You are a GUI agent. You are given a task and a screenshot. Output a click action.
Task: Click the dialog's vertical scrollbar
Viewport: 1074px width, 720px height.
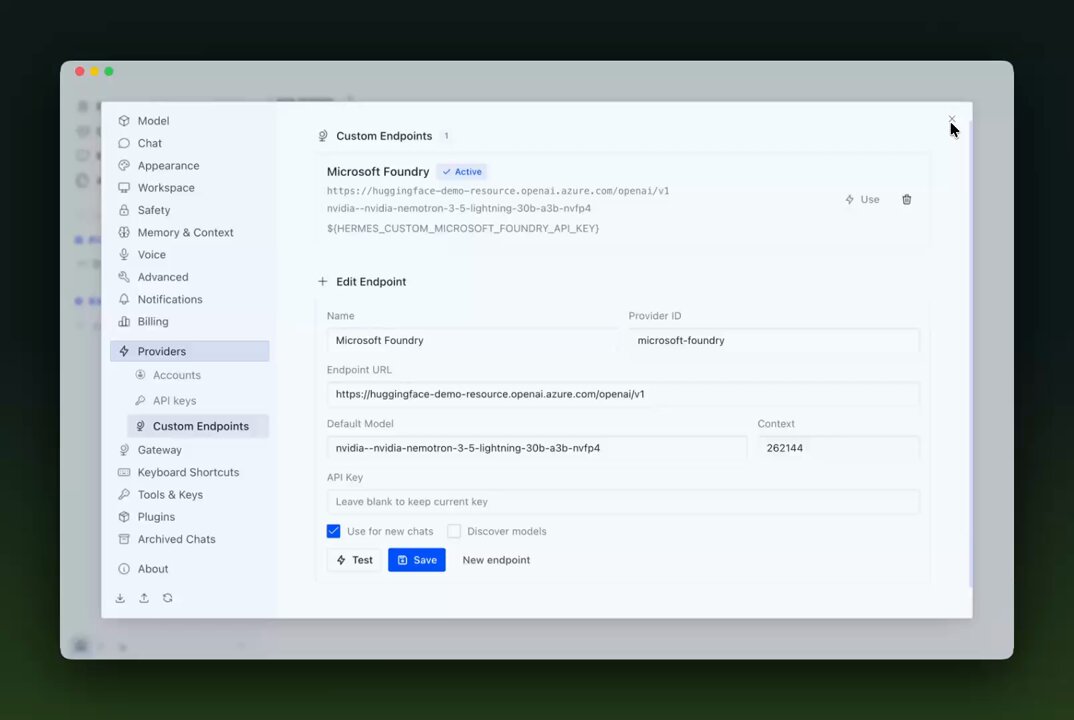tap(970, 353)
